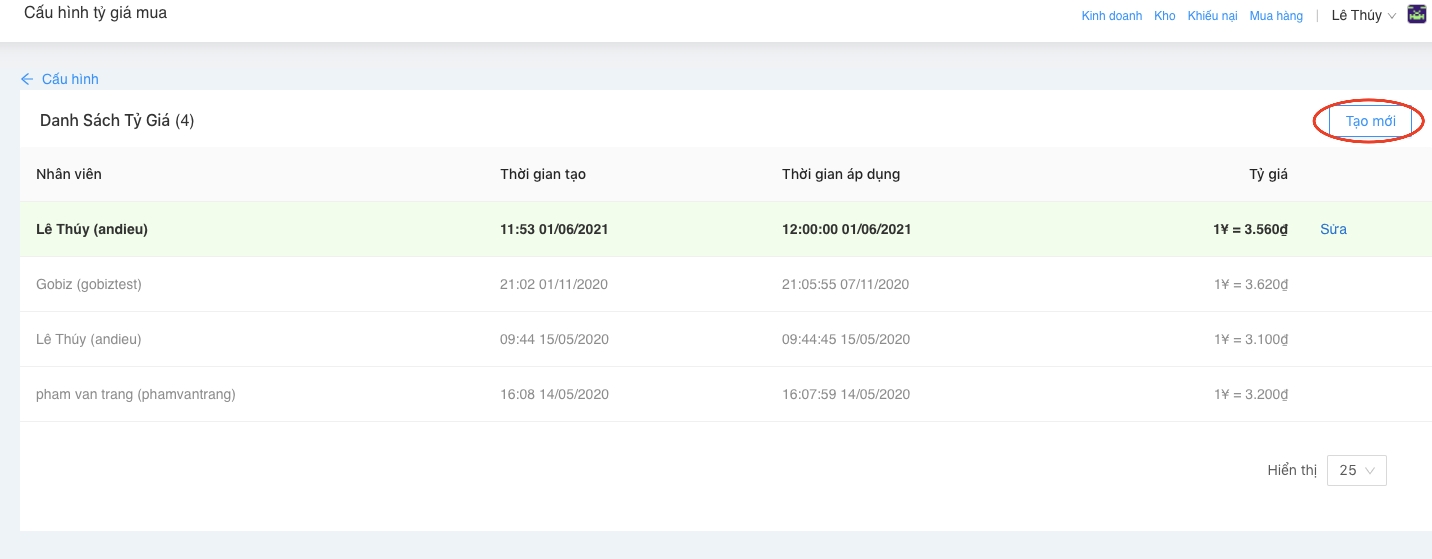Click the Thời gian tạo column header
Viewport: 1432px width, 559px height.
click(x=543, y=174)
